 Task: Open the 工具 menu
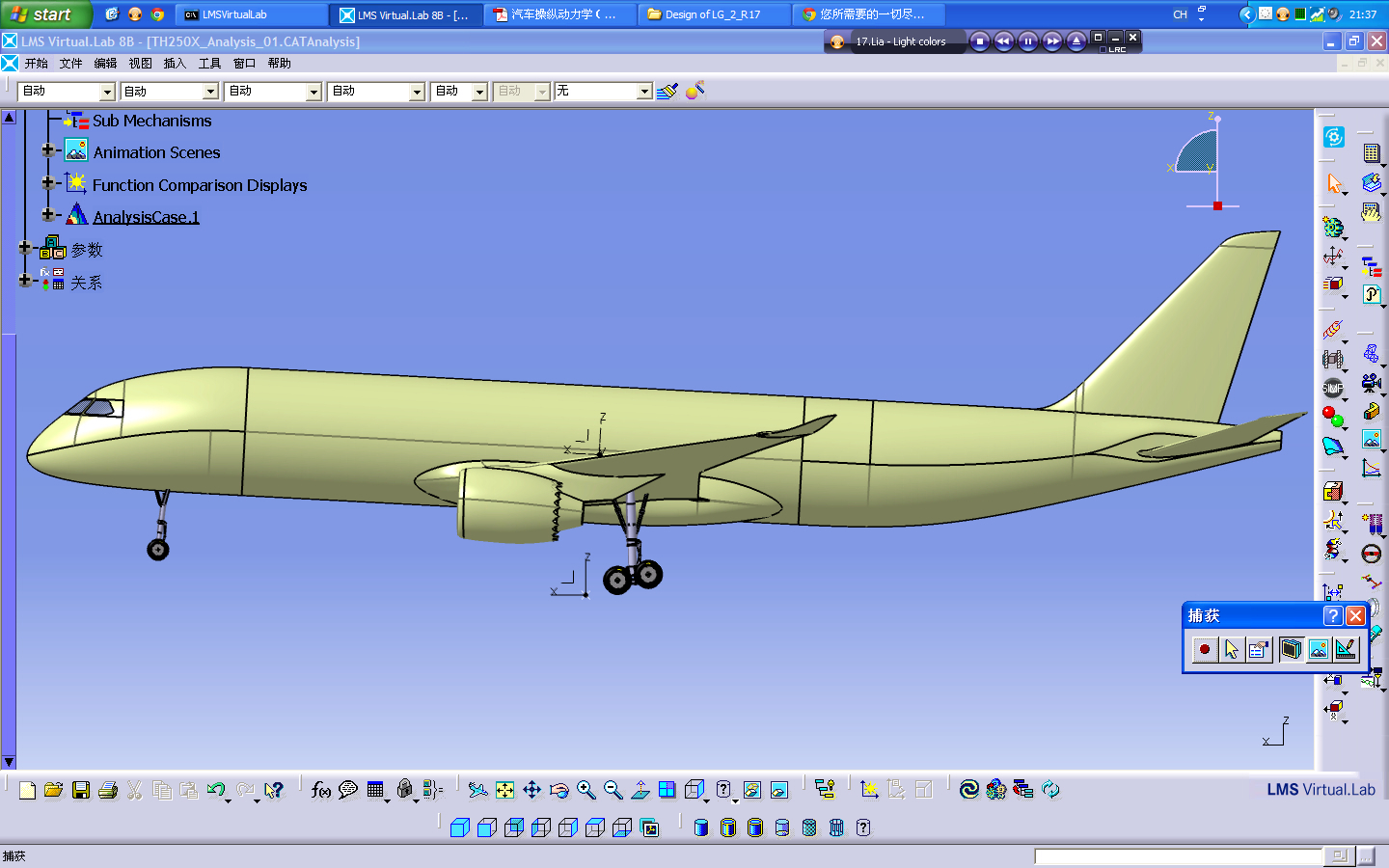tap(210, 64)
